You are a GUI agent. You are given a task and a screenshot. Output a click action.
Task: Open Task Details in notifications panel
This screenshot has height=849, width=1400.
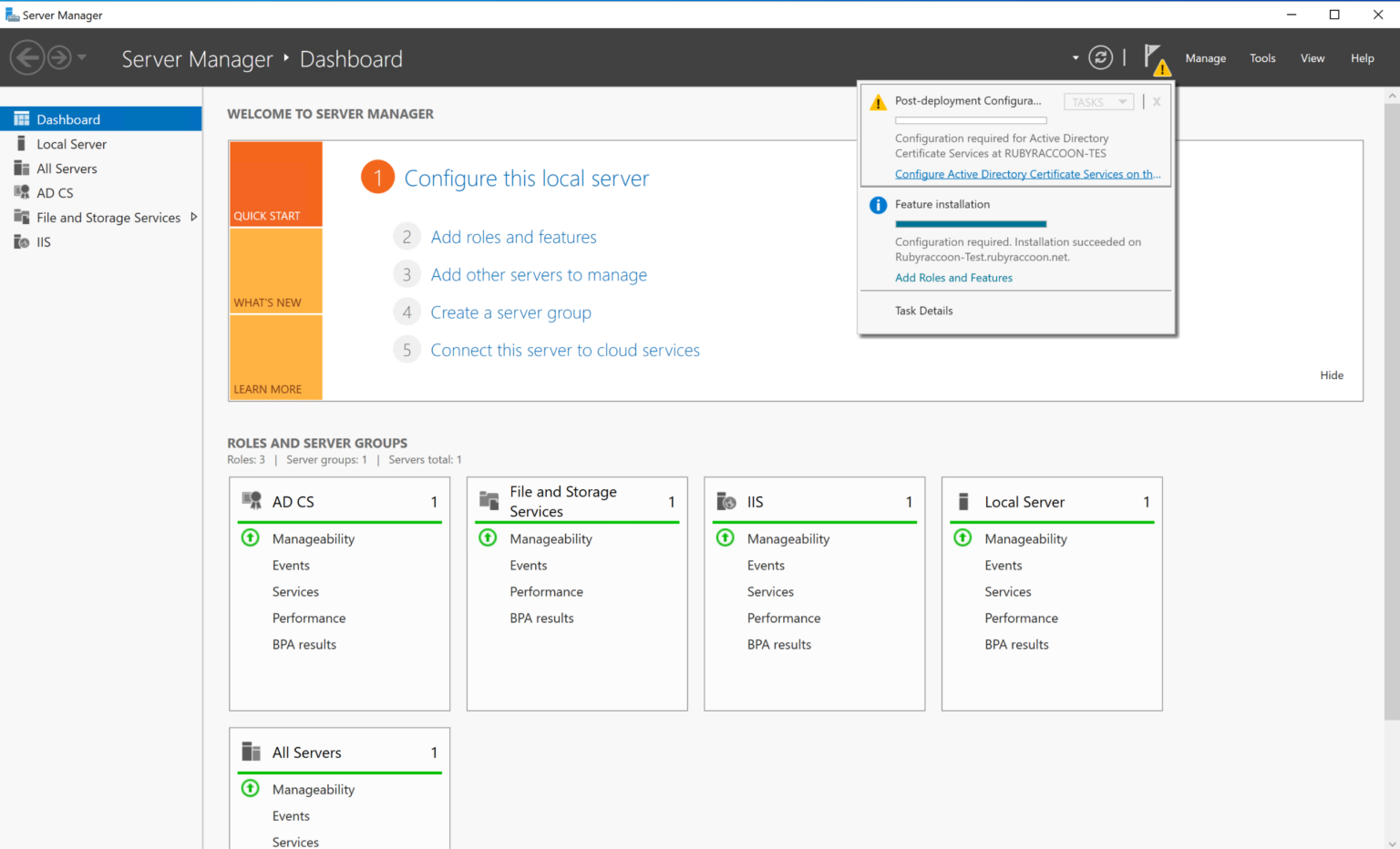(923, 311)
